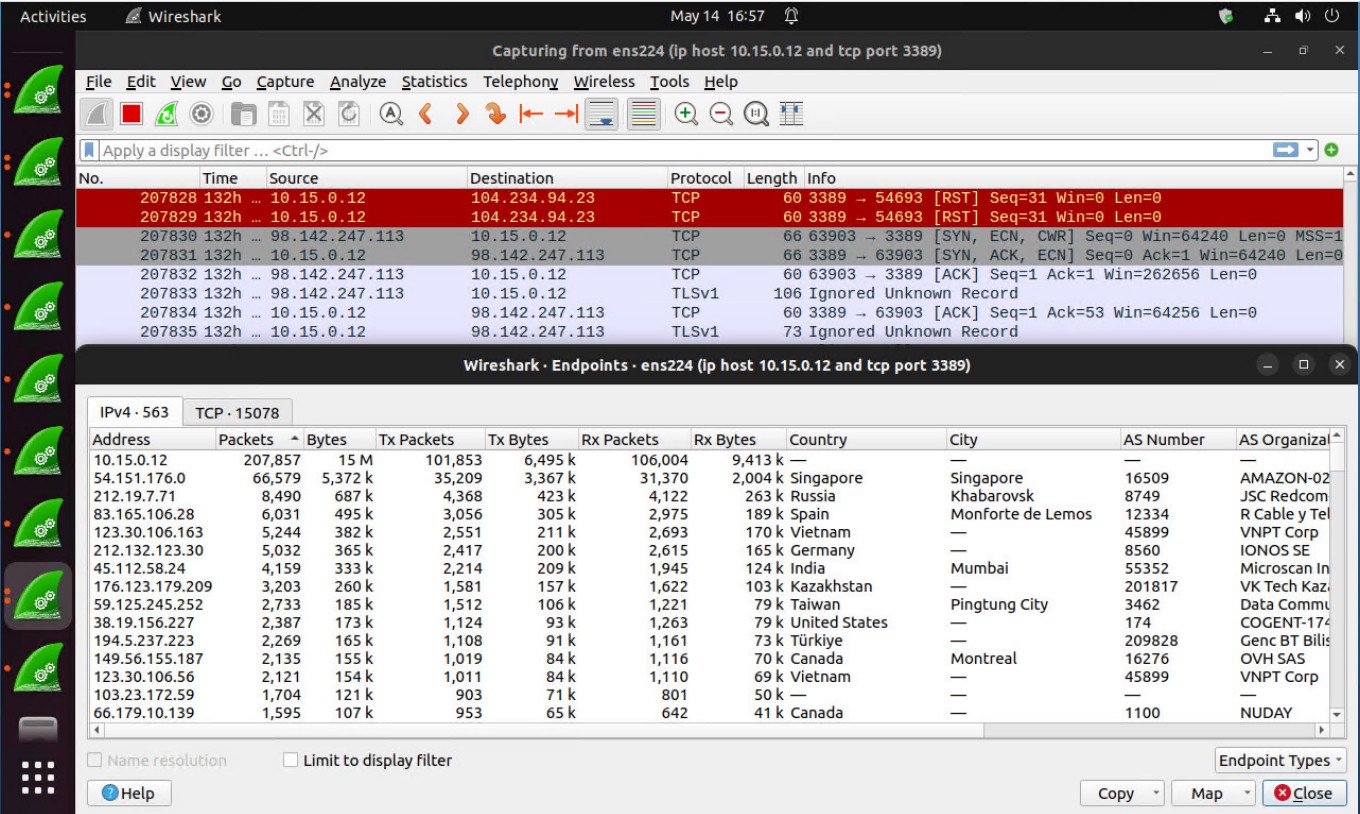This screenshot has height=814, width=1360.
Task: Open the display filter history dropdown arrow
Action: (x=1311, y=150)
